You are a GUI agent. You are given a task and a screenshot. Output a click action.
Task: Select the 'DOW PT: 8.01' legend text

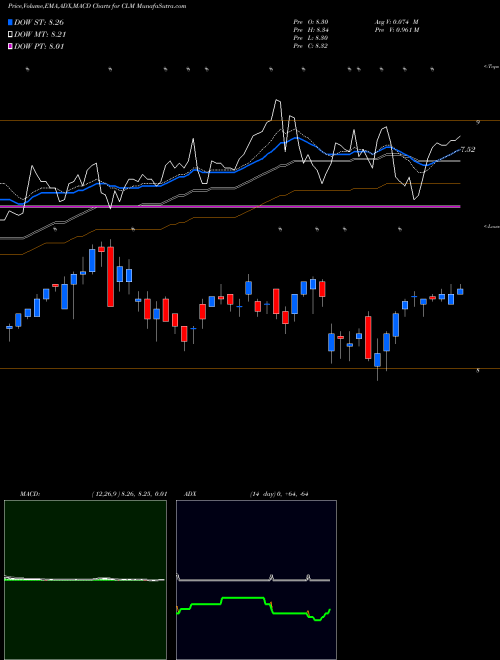pos(39,47)
